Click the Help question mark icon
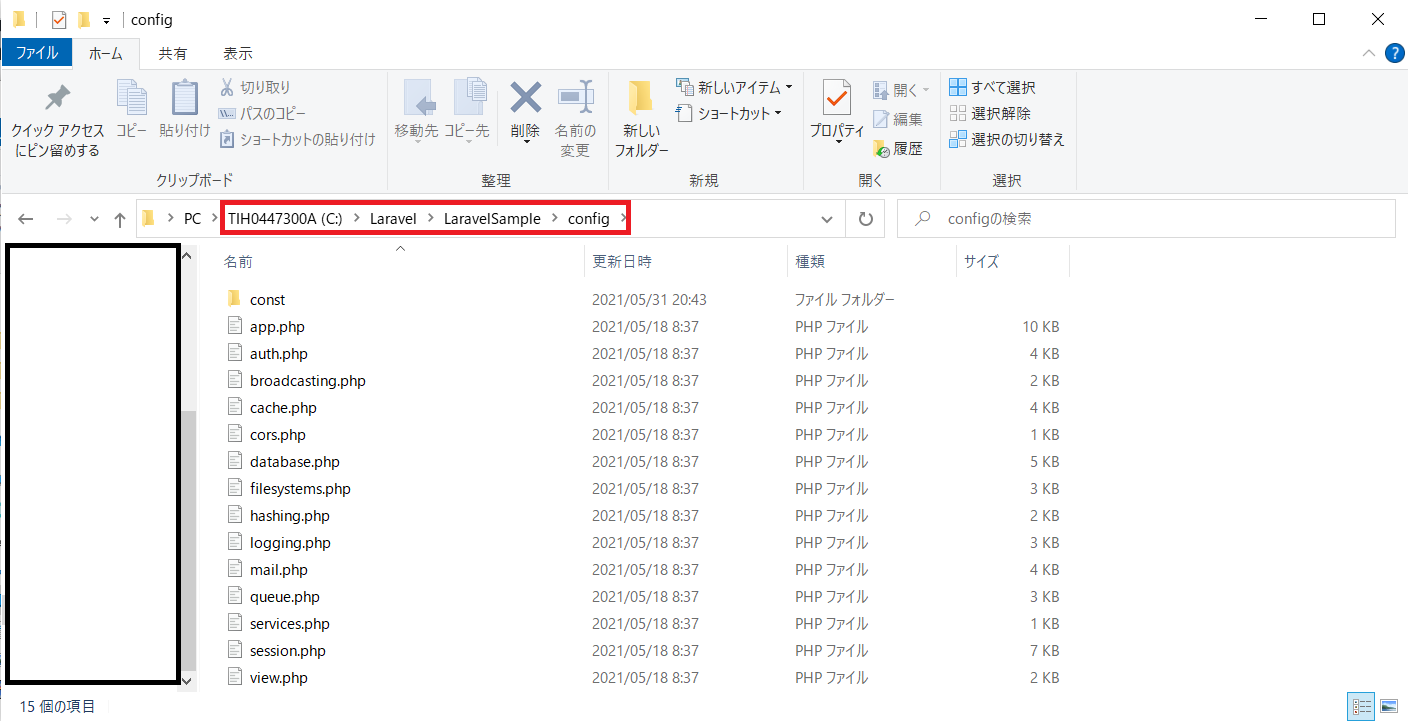The image size is (1409, 721). click(x=1394, y=53)
